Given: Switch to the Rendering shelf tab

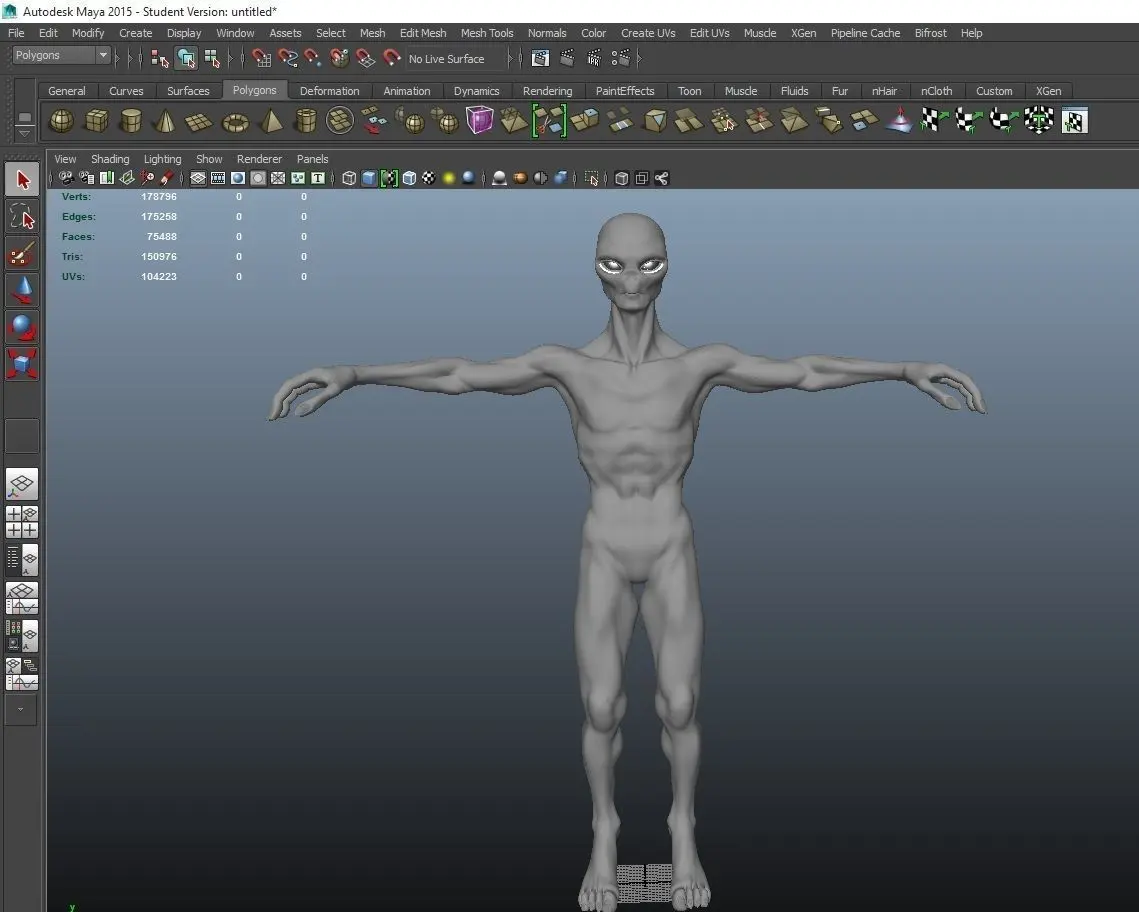Looking at the screenshot, I should coord(548,91).
